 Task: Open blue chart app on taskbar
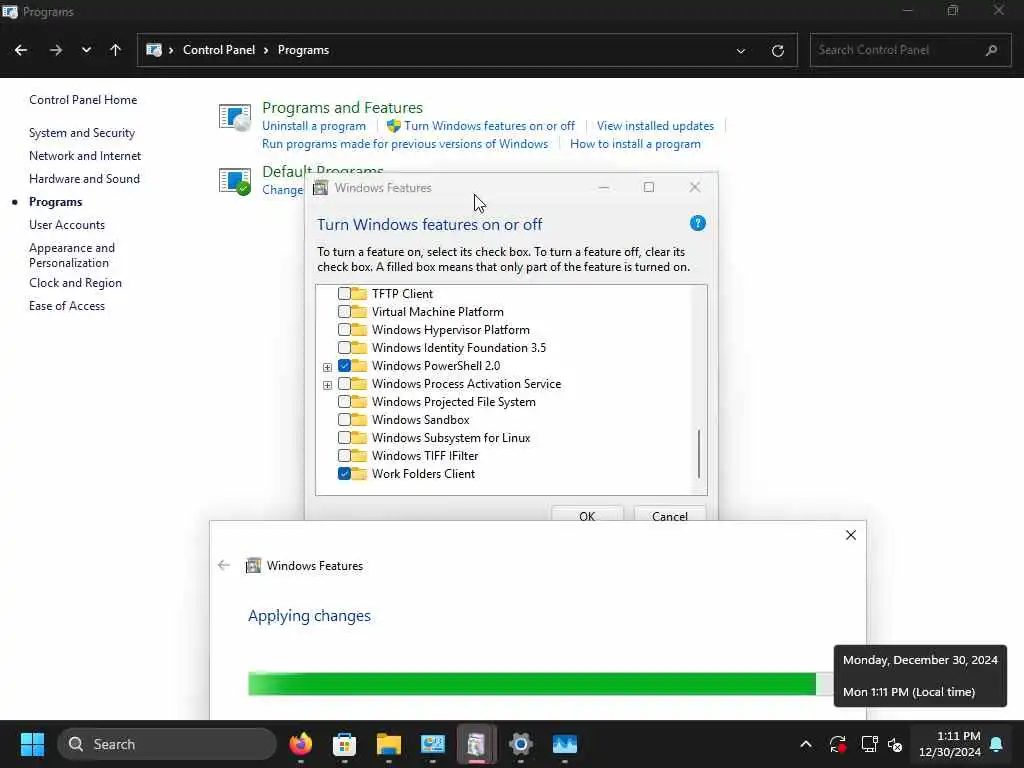tap(565, 744)
